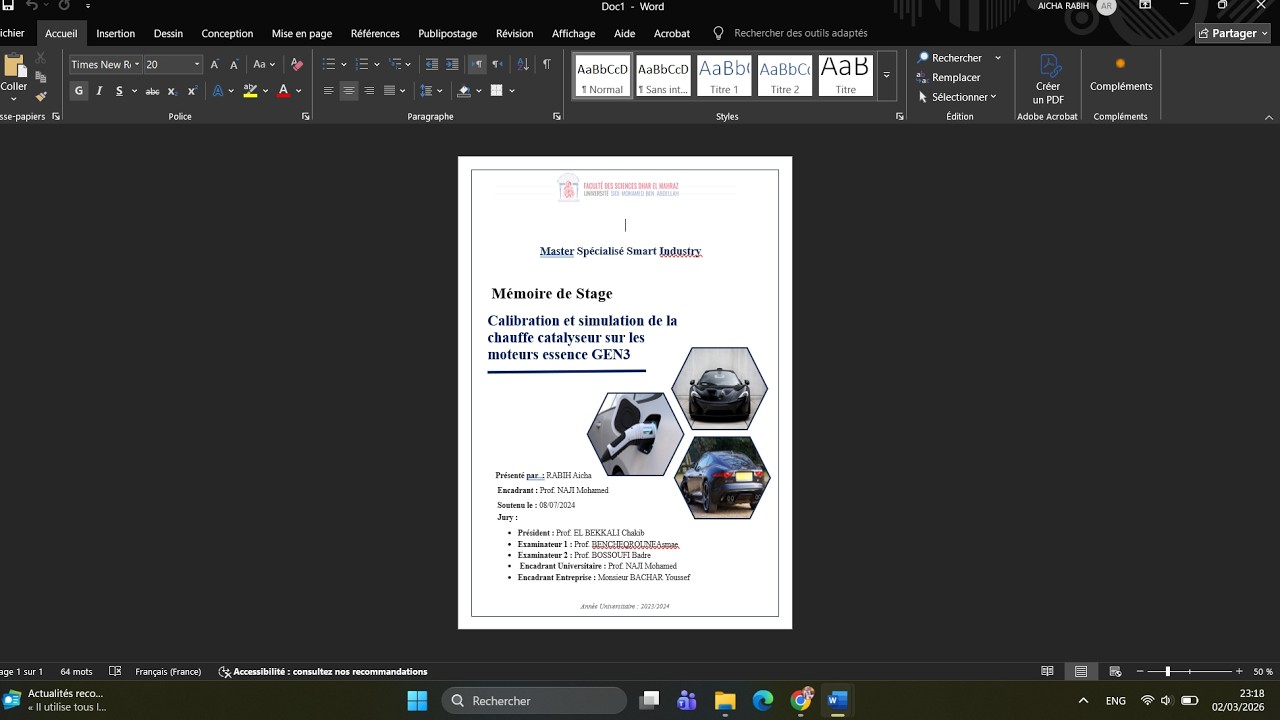
Task: Open the bullet list dropdown arrow
Action: tap(342, 64)
